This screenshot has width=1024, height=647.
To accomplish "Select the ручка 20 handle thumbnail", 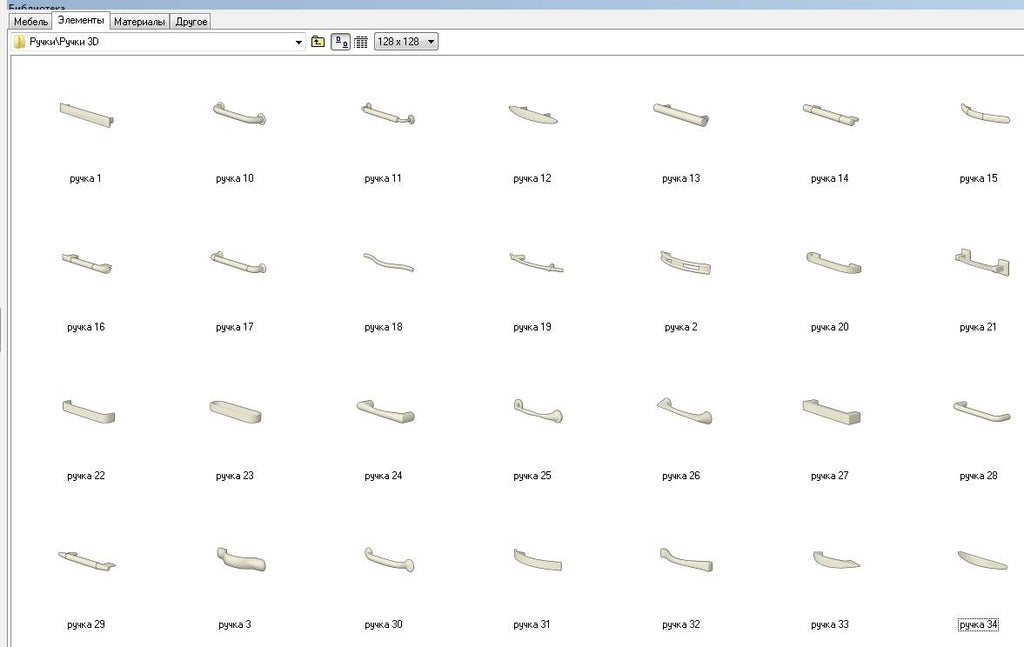I will tap(833, 262).
